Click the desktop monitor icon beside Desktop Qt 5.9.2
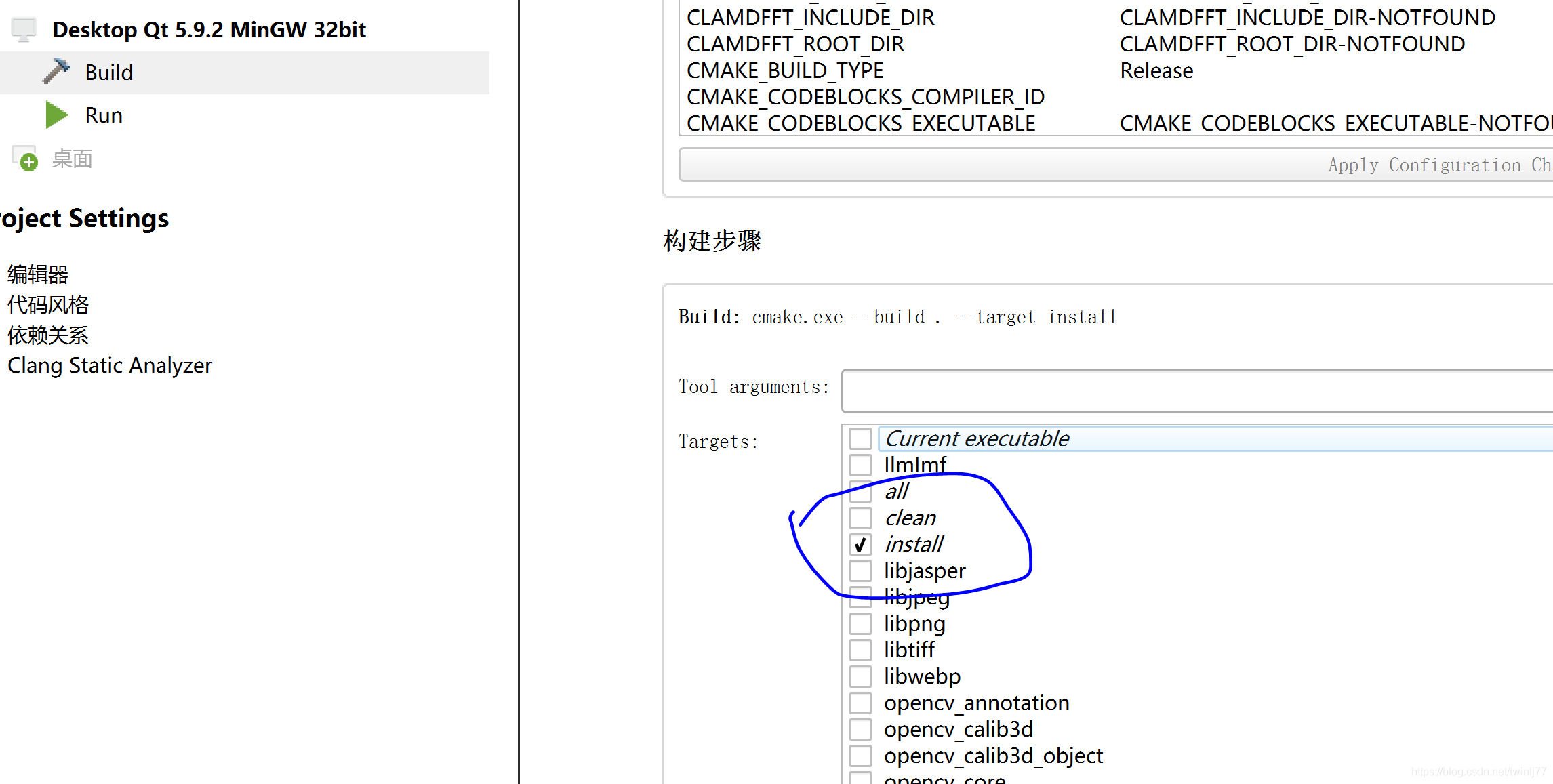This screenshot has width=1553, height=784. click(x=24, y=28)
